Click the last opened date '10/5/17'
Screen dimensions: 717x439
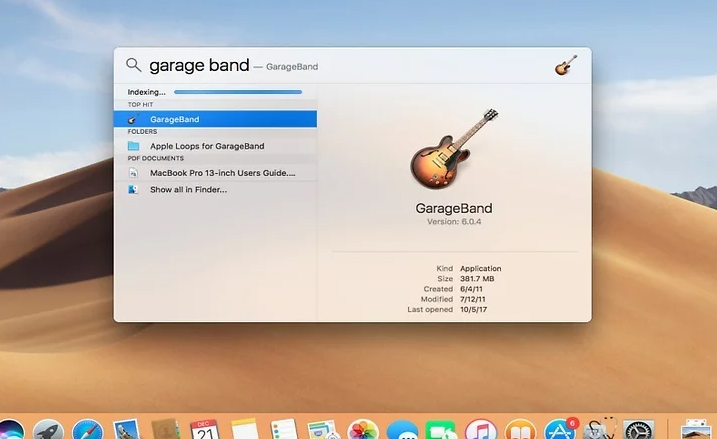pos(473,310)
